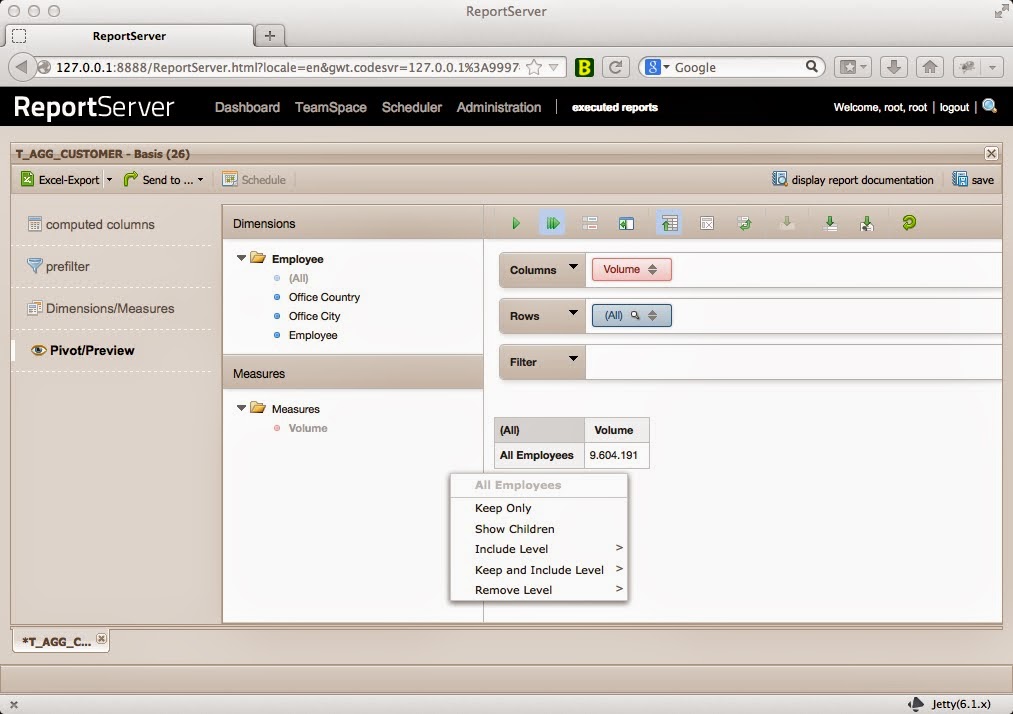Toggle the triple-arrow auto-execute button
Viewport: 1013px width, 714px height.
pos(552,224)
